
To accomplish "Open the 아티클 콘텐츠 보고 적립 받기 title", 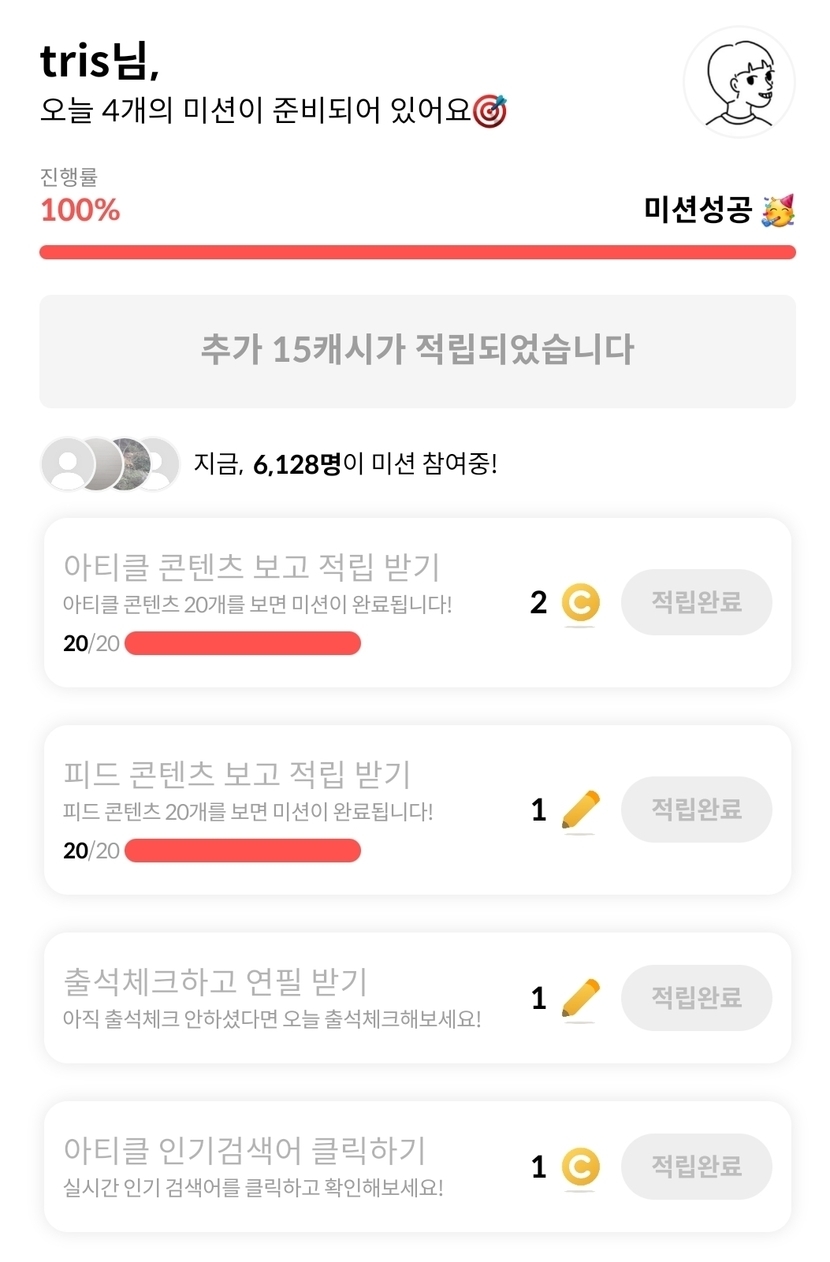I will click(x=251, y=567).
